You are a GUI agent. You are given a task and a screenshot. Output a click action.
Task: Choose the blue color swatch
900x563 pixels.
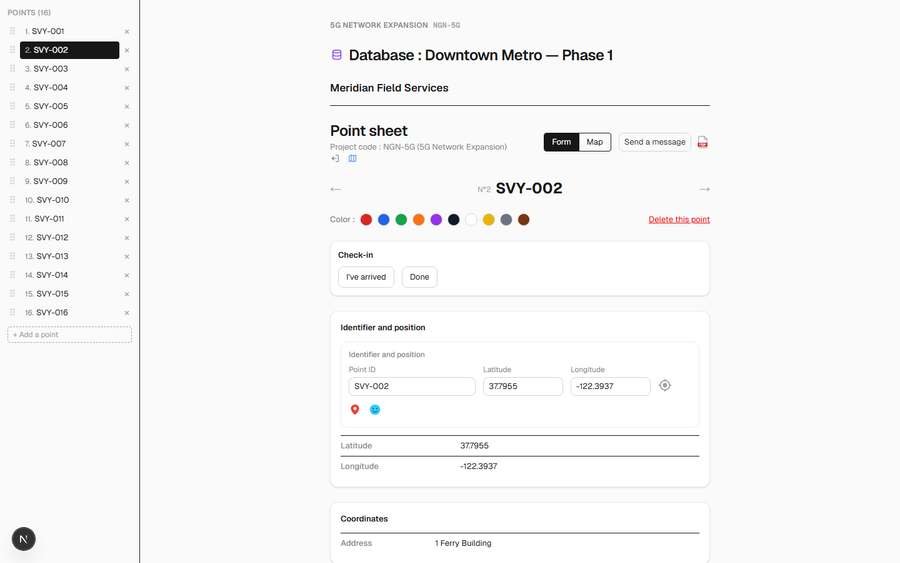point(384,219)
